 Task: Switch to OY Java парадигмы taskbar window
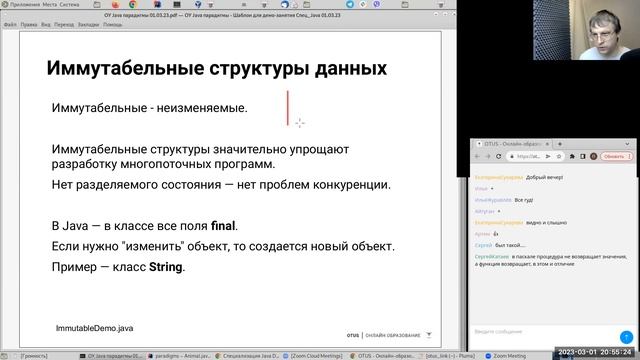(x=111, y=356)
